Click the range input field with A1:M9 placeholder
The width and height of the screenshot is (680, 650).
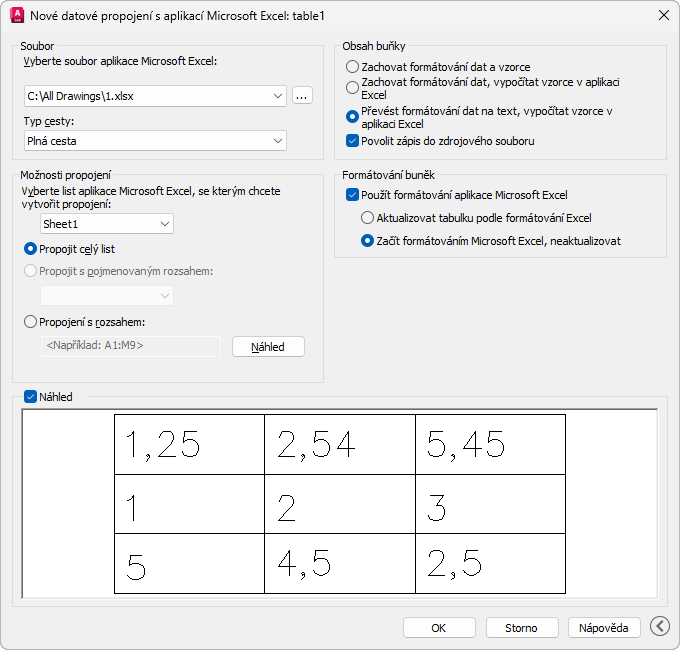131,346
